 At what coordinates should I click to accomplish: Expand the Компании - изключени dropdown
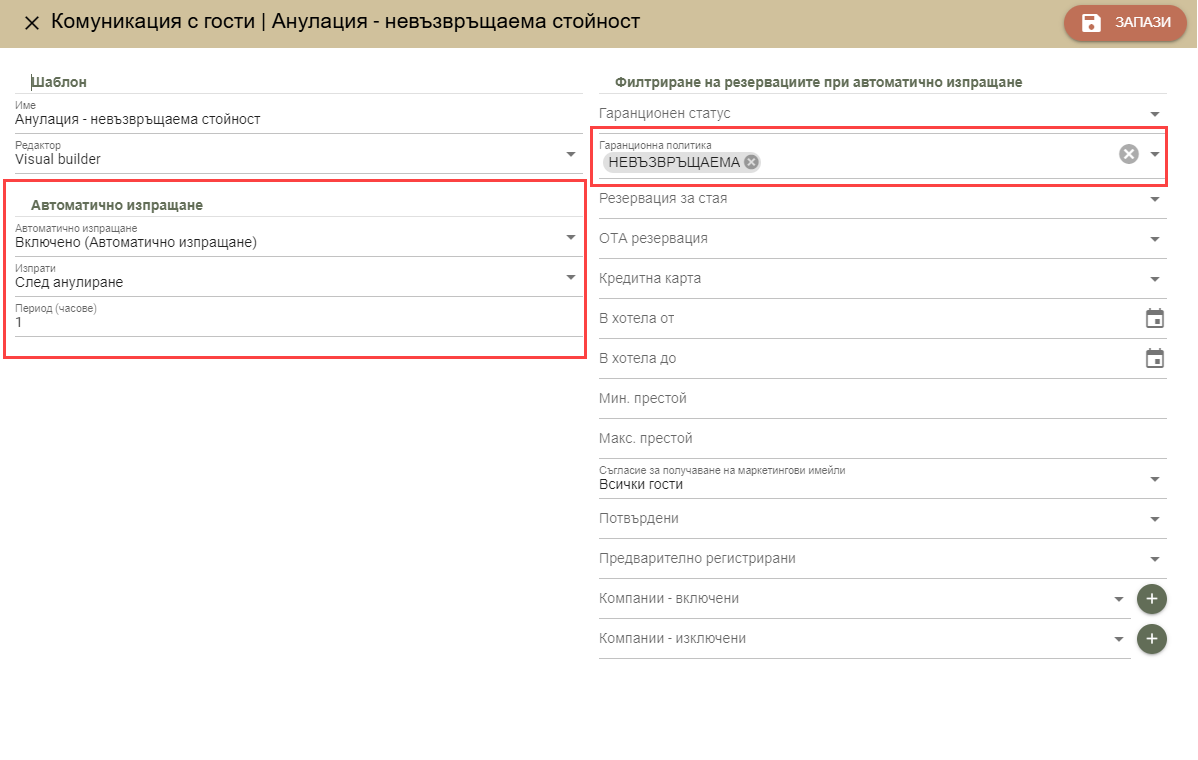coord(864,639)
